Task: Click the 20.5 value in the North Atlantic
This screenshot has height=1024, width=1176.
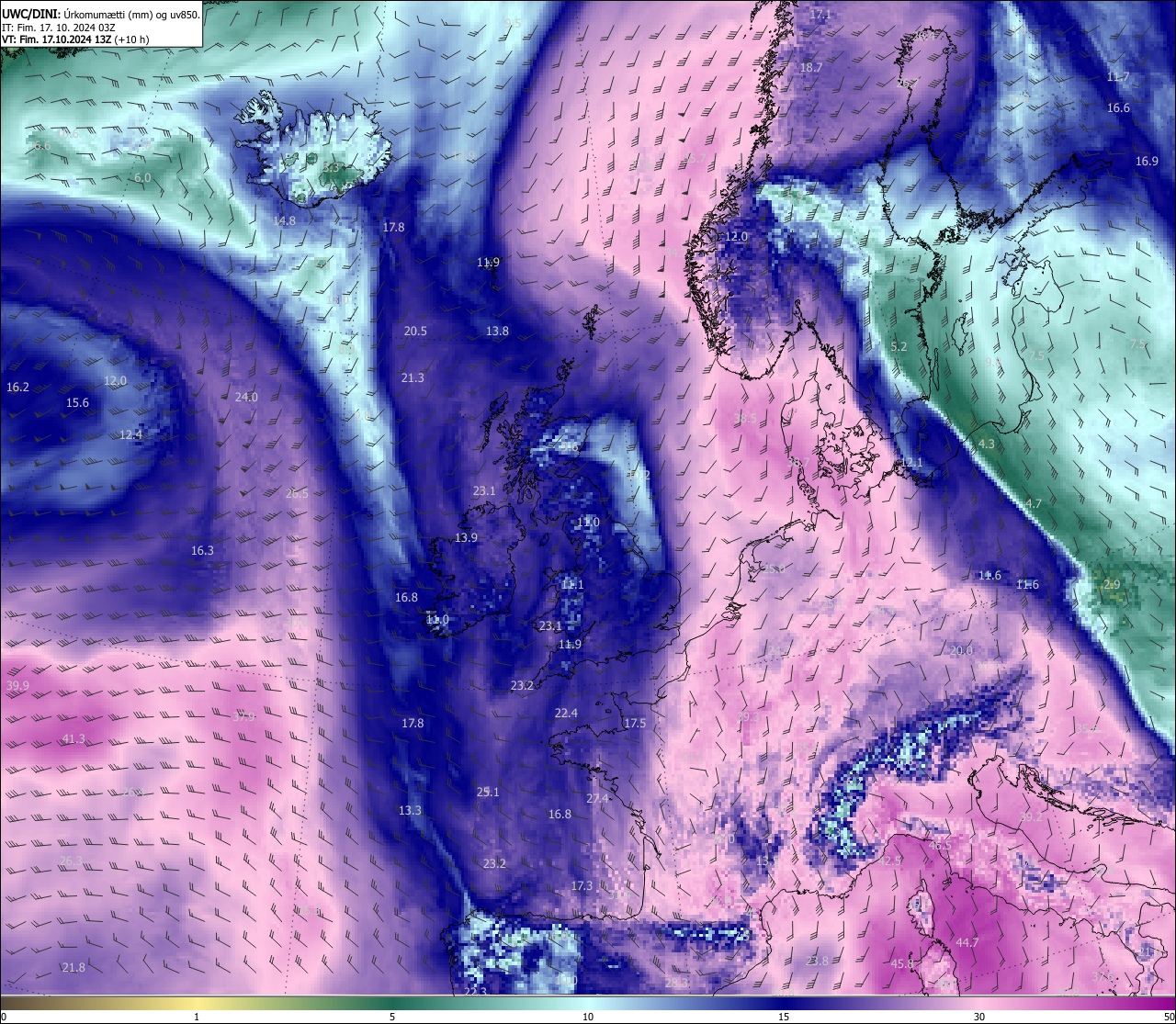Action: coord(415,331)
